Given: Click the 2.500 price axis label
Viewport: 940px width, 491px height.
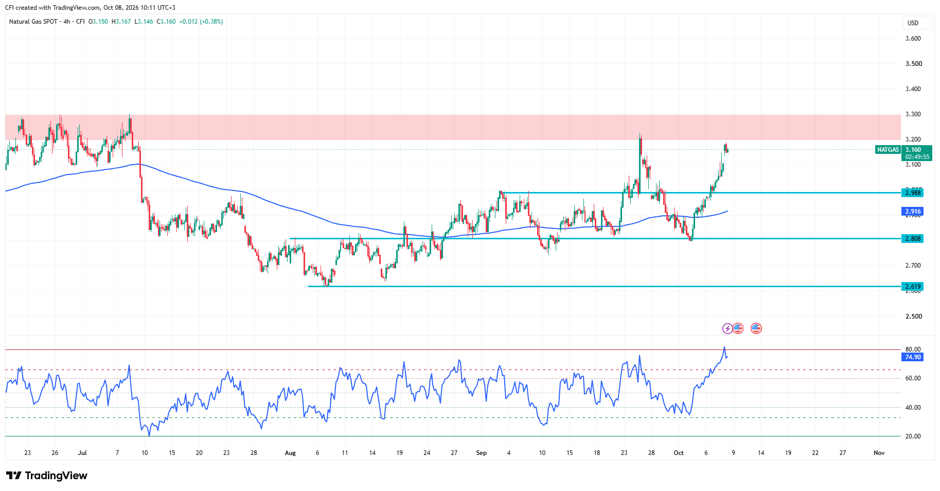Looking at the screenshot, I should click(x=913, y=317).
